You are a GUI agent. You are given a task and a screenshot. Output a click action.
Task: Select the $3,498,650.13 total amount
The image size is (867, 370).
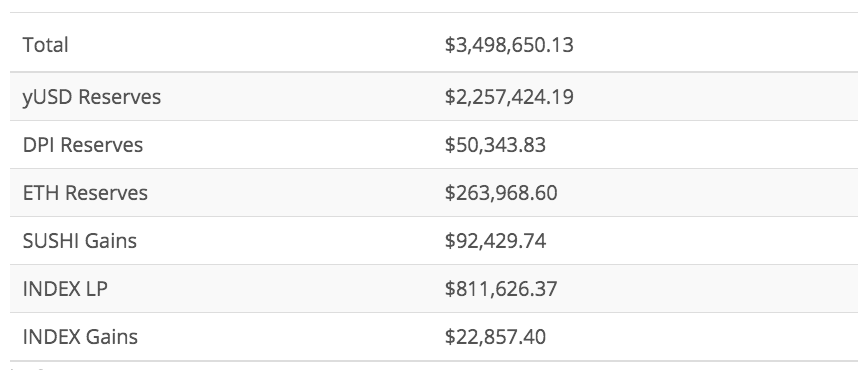pyautogui.click(x=509, y=45)
